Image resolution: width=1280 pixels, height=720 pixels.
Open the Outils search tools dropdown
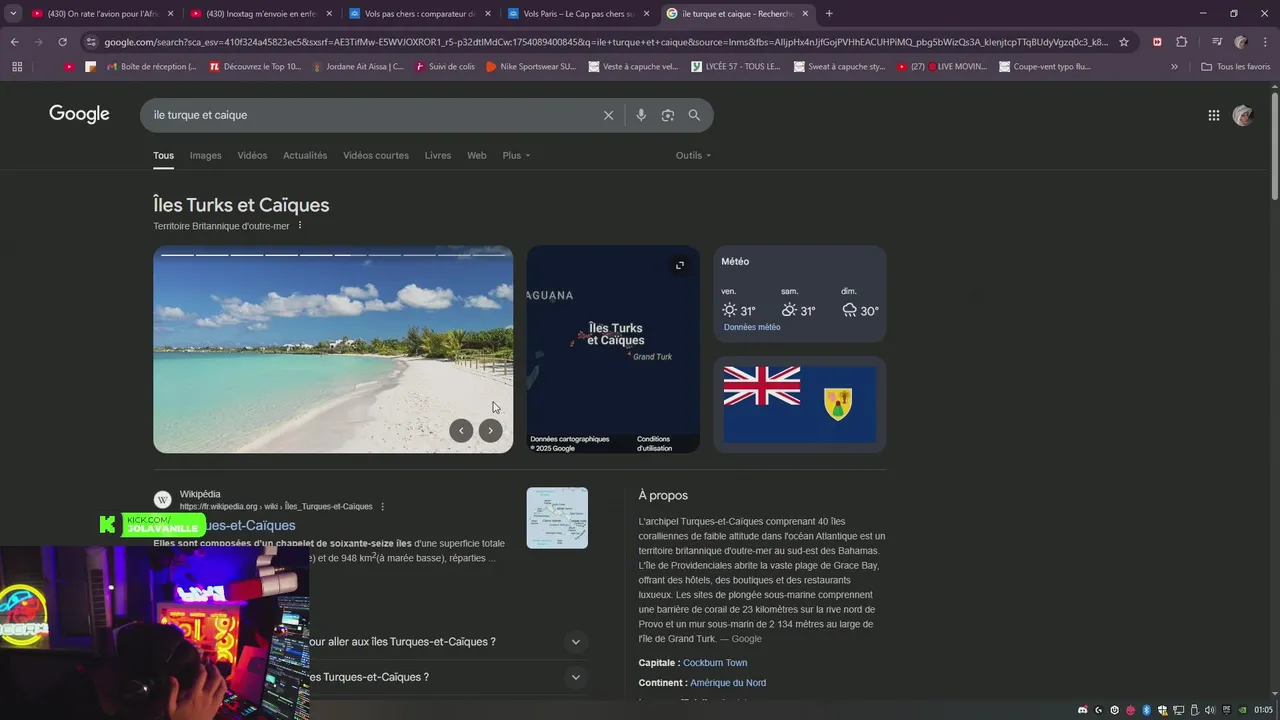(x=693, y=155)
